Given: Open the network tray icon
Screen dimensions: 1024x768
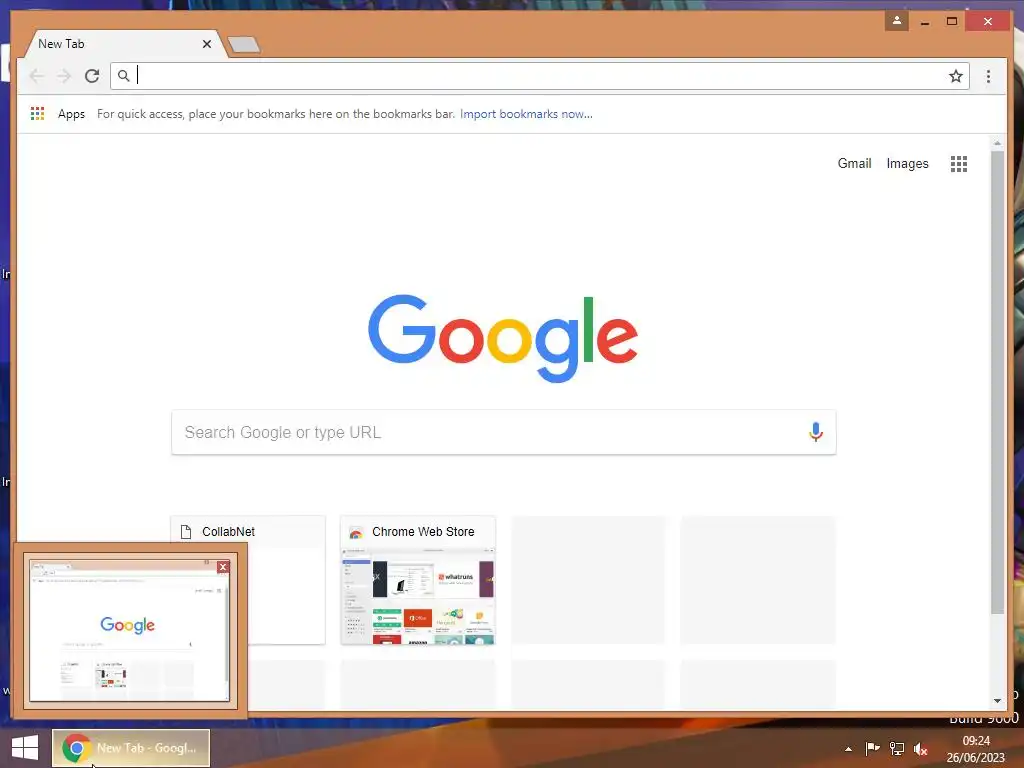Looking at the screenshot, I should pyautogui.click(x=897, y=748).
